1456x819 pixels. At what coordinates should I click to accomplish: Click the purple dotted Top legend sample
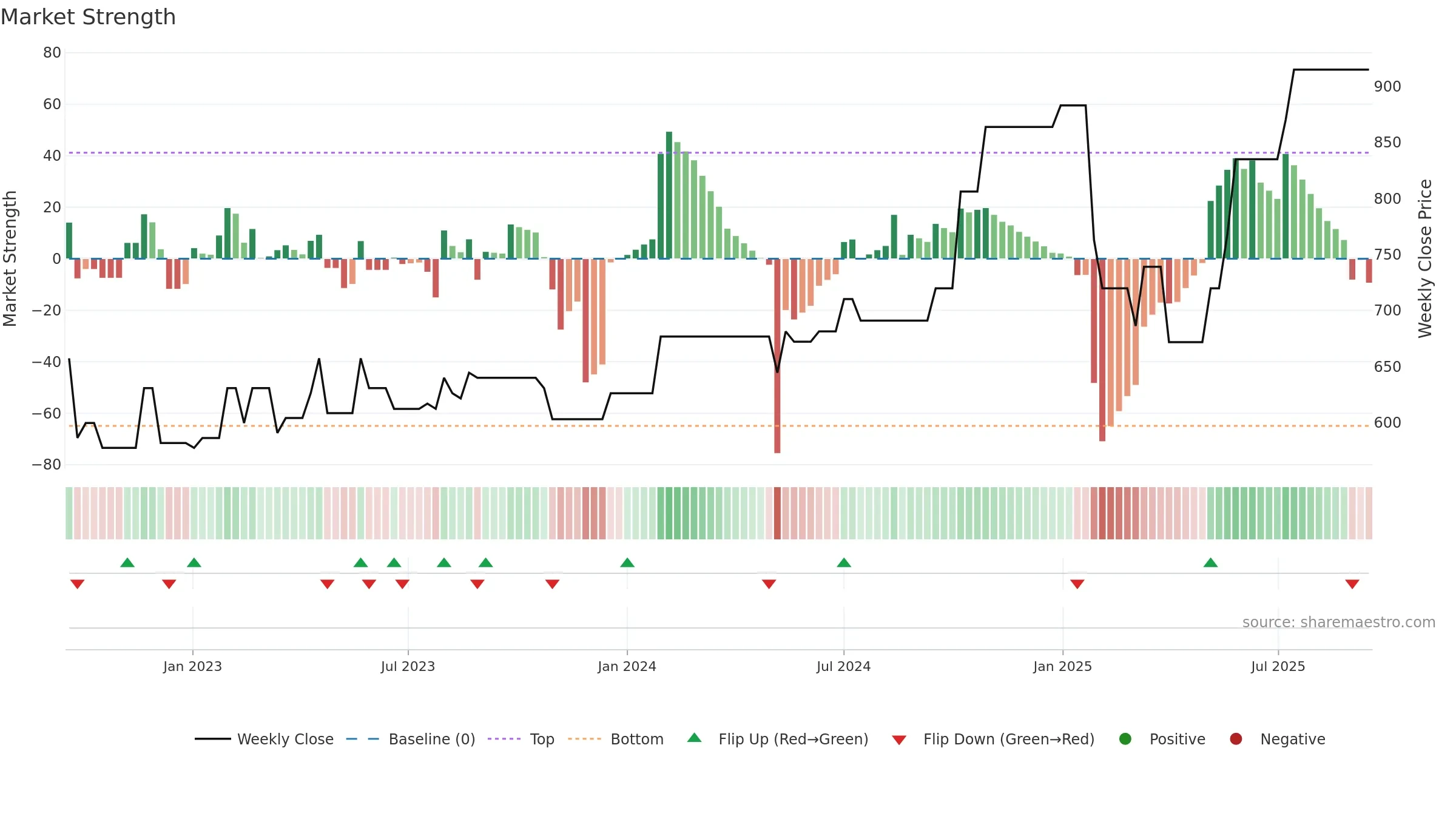tap(504, 739)
